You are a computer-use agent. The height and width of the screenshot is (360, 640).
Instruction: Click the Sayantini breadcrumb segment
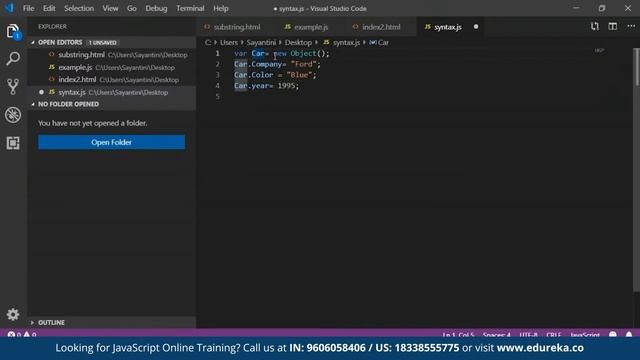click(261, 42)
